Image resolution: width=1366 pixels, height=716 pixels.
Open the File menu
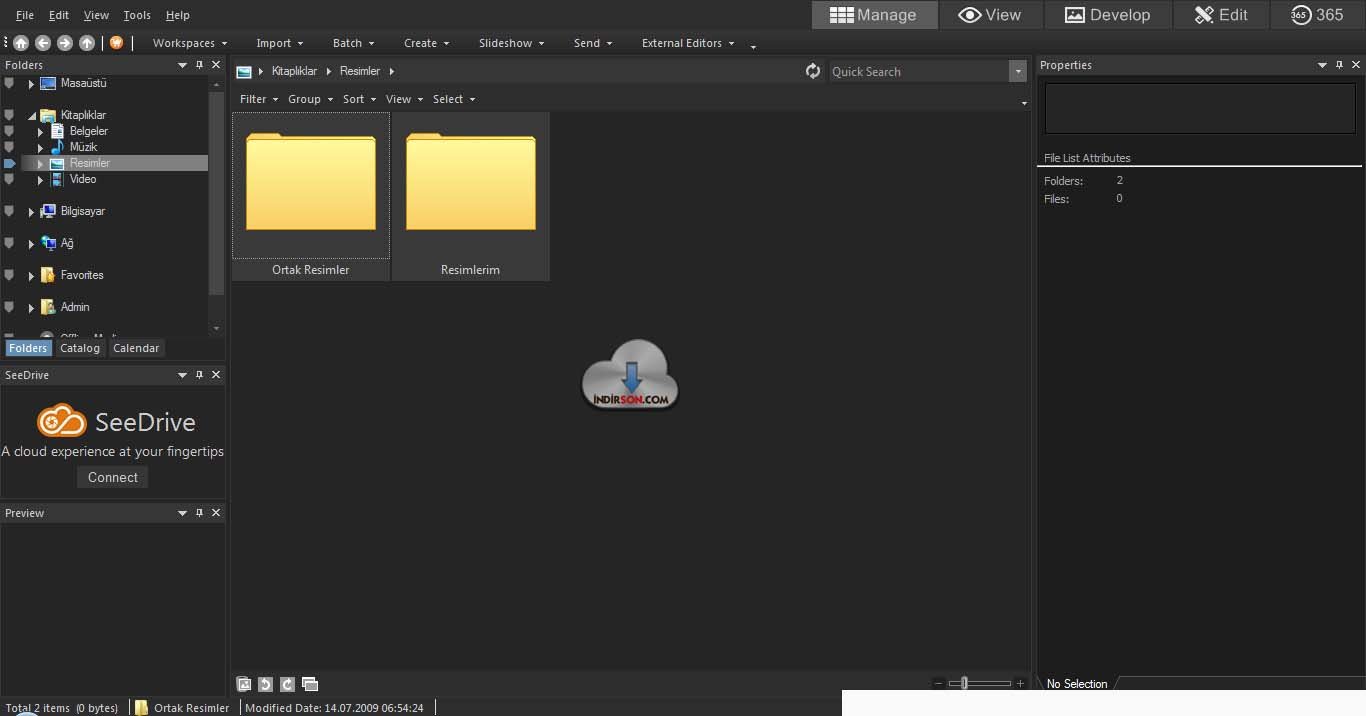coord(25,15)
